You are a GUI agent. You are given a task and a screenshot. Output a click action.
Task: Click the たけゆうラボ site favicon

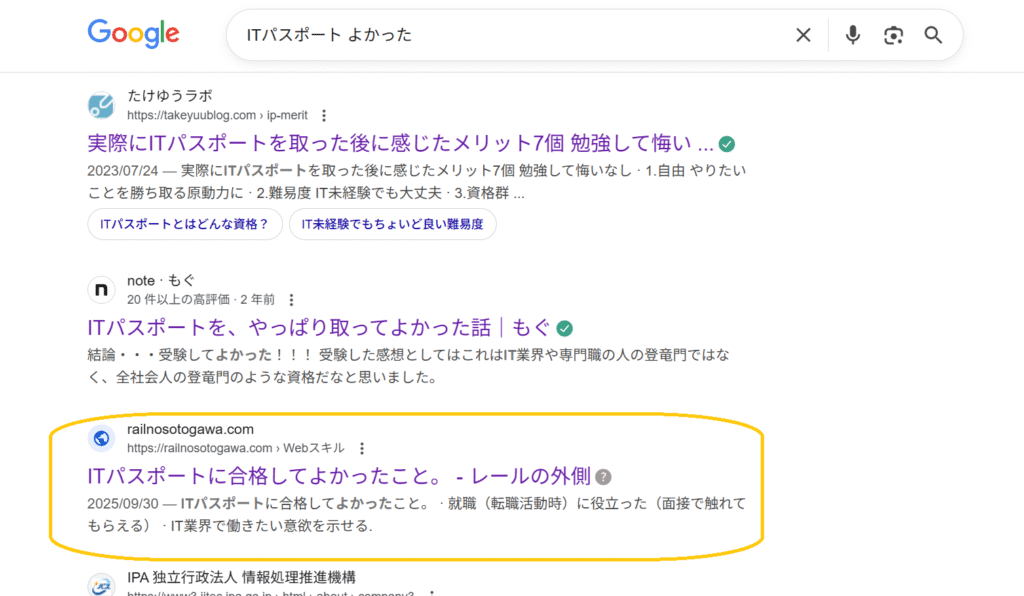[x=101, y=105]
